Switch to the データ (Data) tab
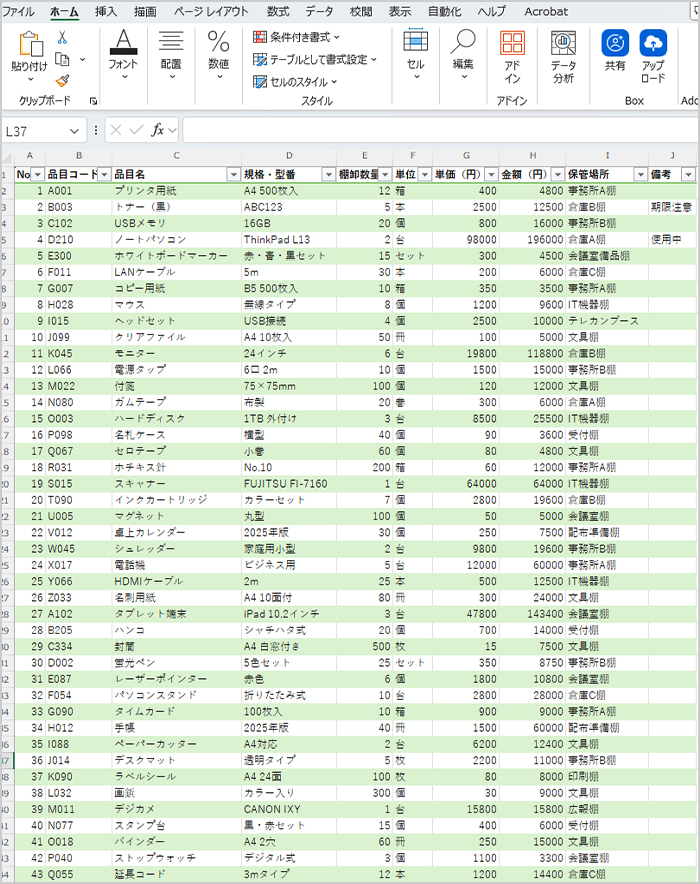This screenshot has width=700, height=884. pyautogui.click(x=320, y=11)
